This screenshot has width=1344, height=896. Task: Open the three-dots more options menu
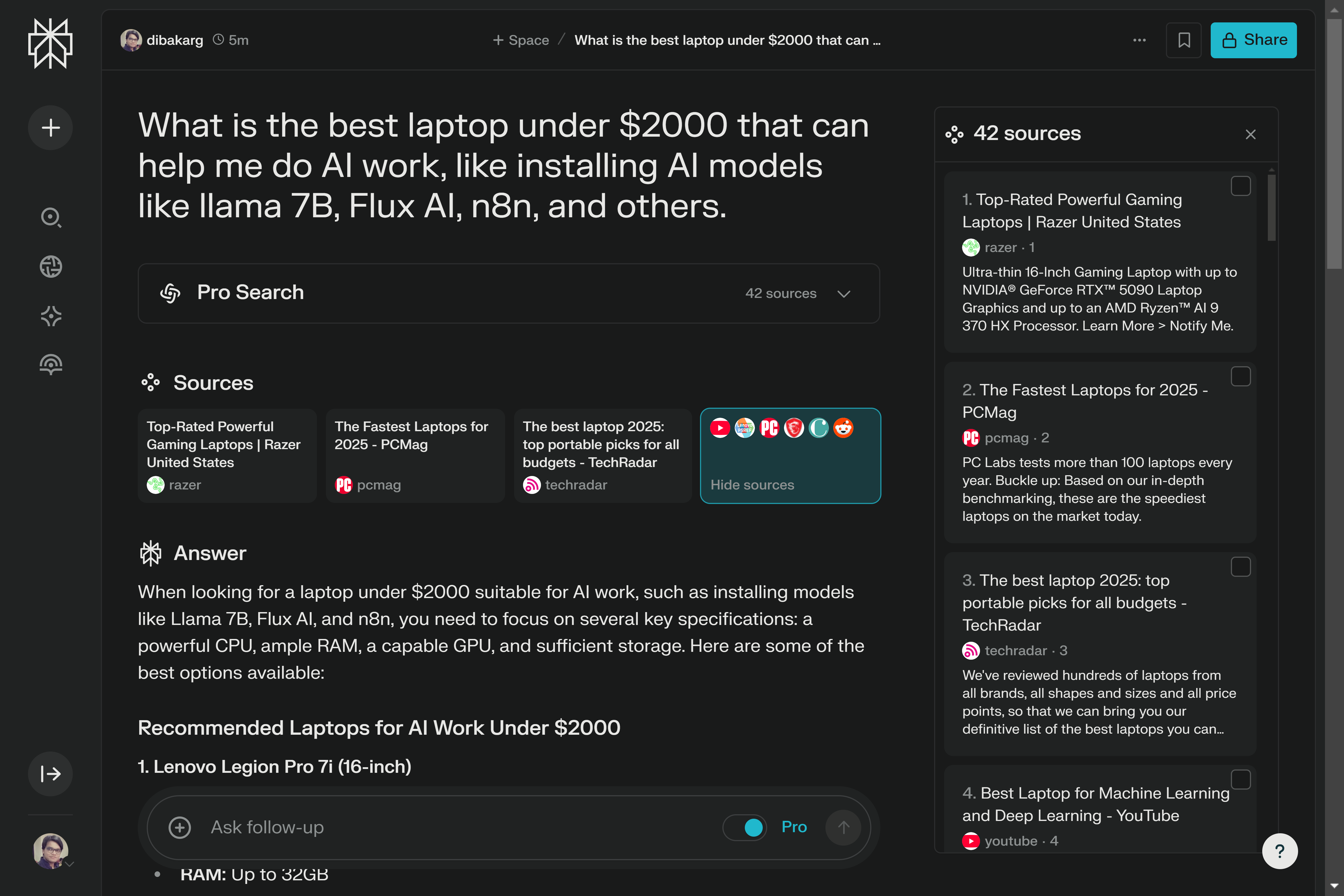[1139, 40]
